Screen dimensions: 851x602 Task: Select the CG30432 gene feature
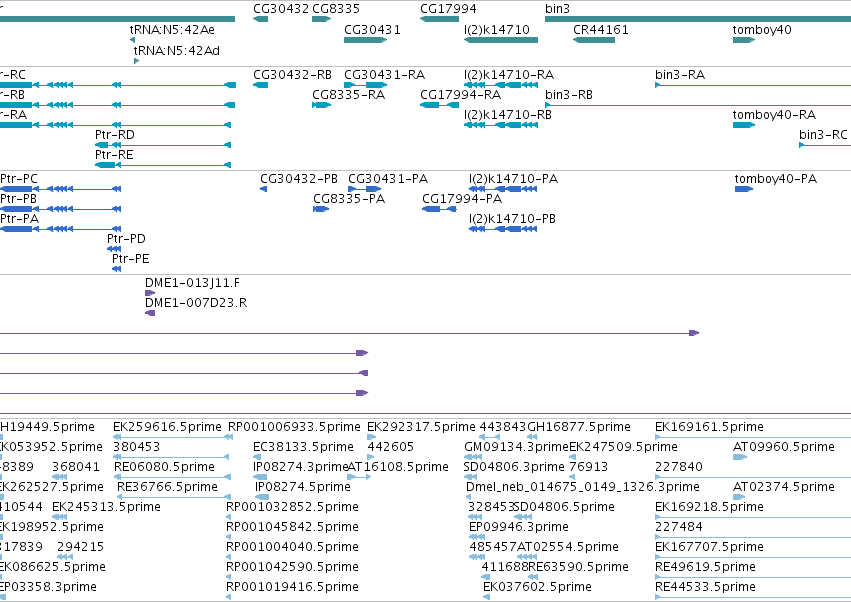tap(261, 19)
